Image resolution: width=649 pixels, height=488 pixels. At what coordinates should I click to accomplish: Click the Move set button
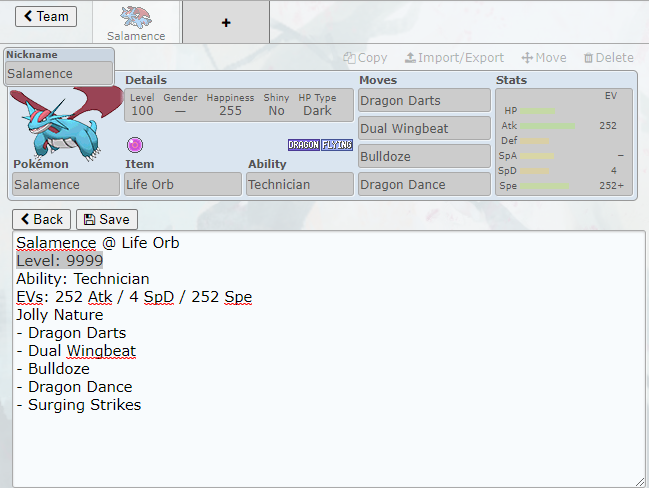coord(544,58)
